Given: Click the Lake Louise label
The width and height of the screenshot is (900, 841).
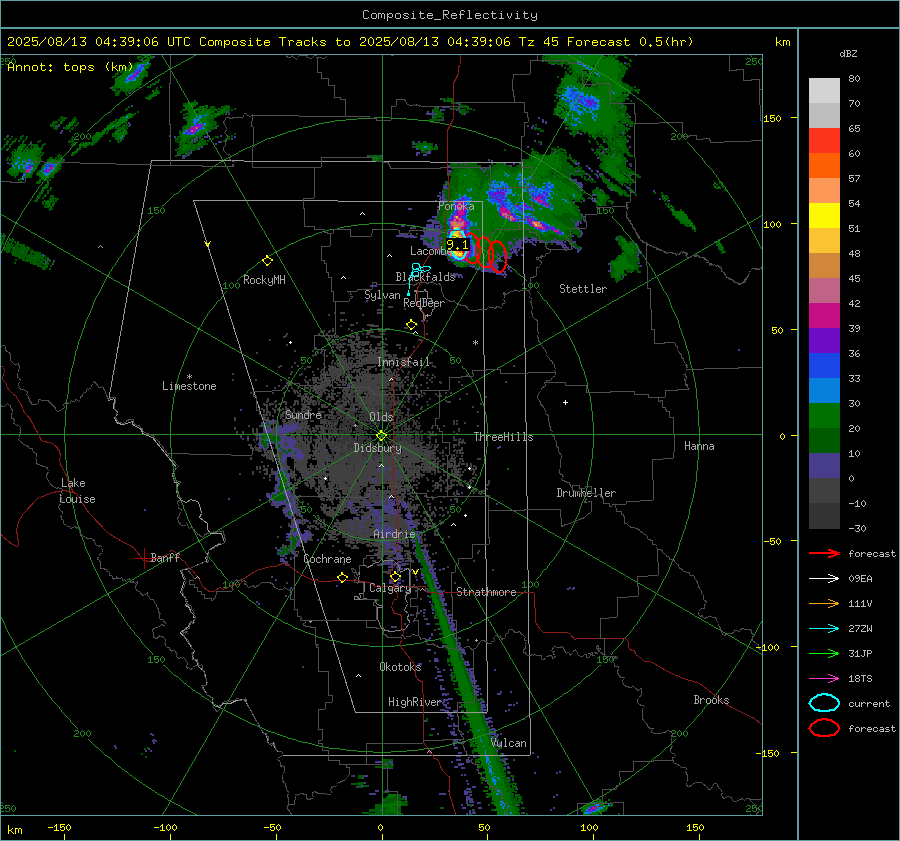Looking at the screenshot, I should (x=77, y=491).
